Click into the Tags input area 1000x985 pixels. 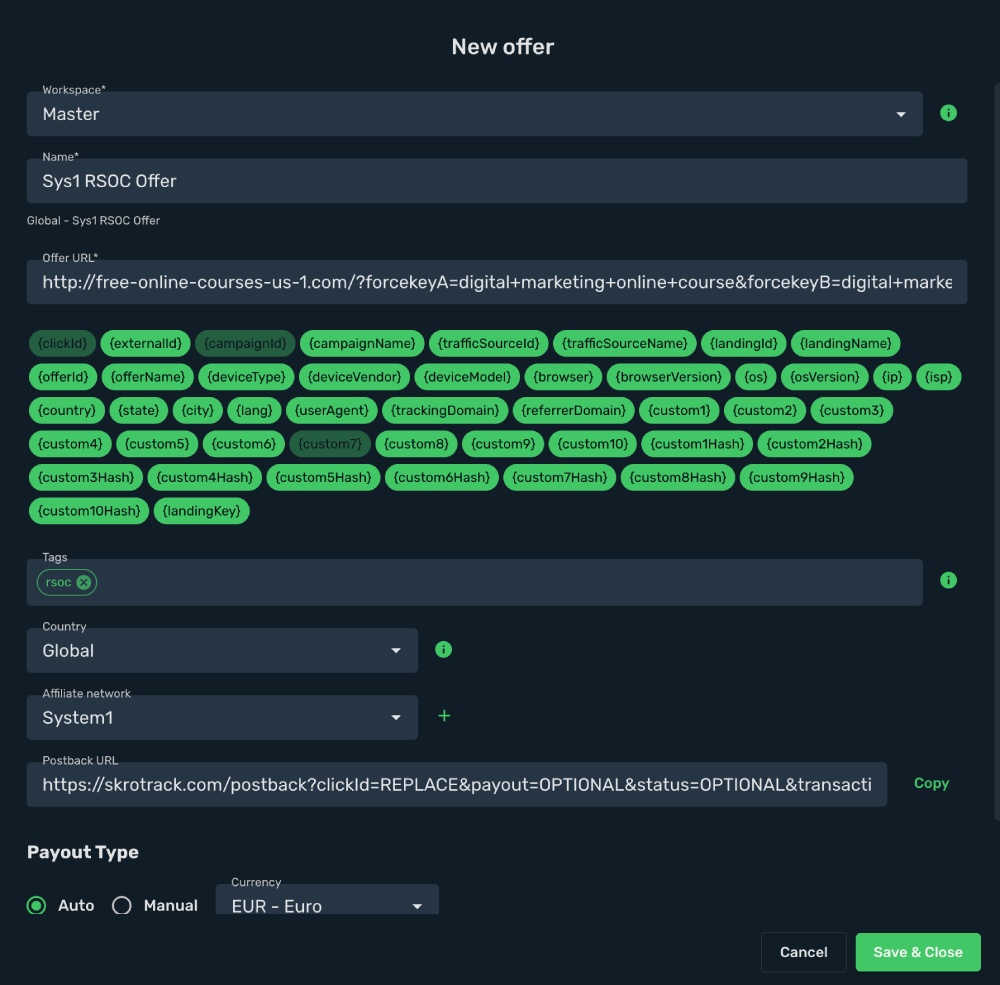pyautogui.click(x=474, y=582)
